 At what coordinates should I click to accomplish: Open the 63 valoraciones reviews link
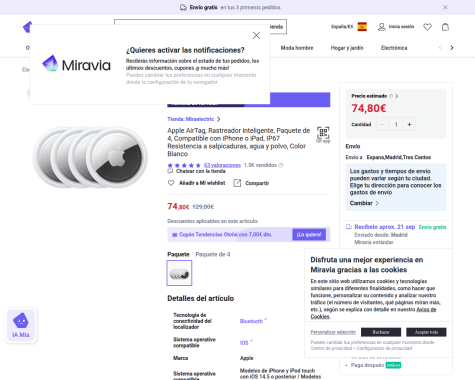pyautogui.click(x=222, y=165)
